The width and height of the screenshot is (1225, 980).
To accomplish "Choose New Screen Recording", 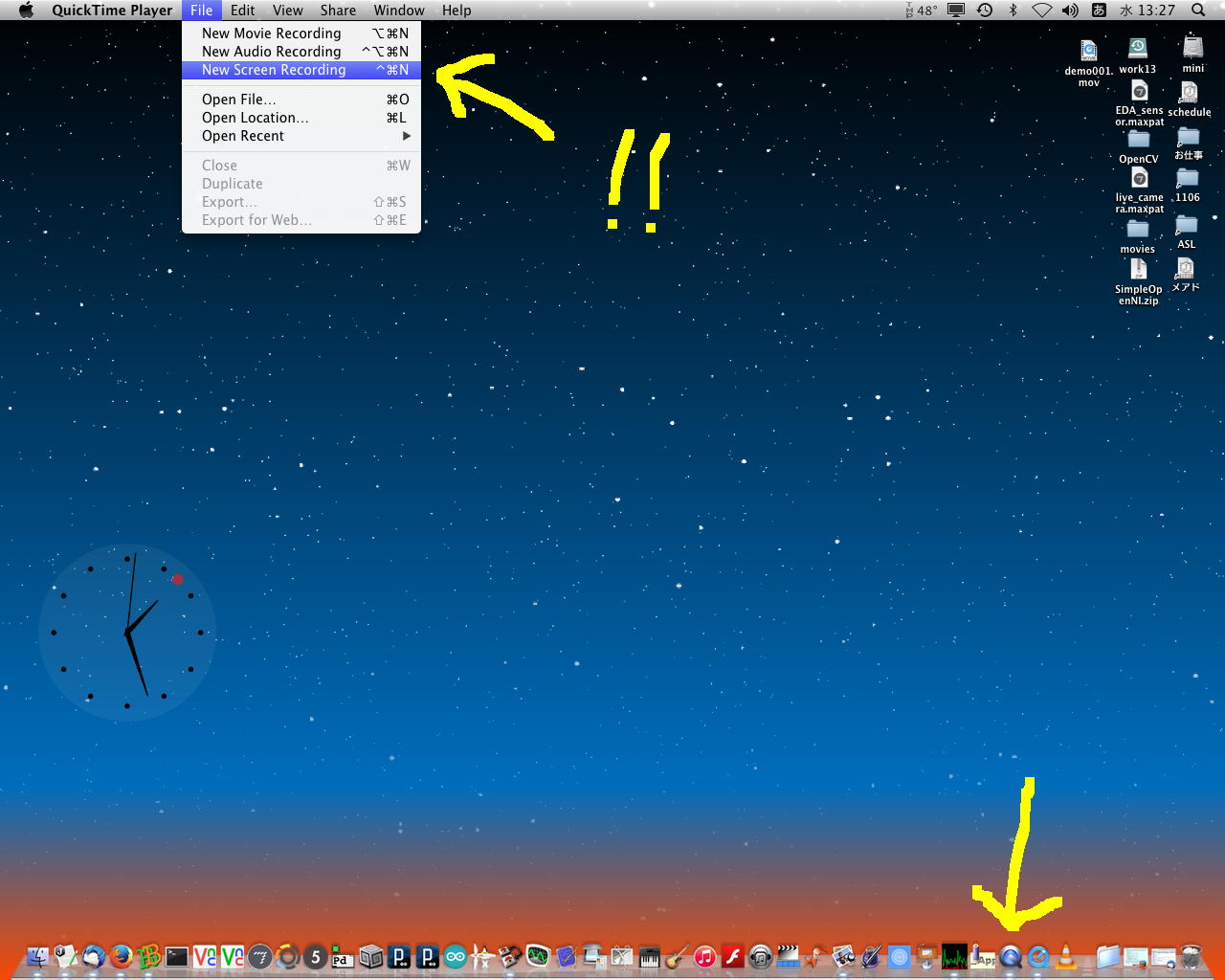I will [x=301, y=70].
